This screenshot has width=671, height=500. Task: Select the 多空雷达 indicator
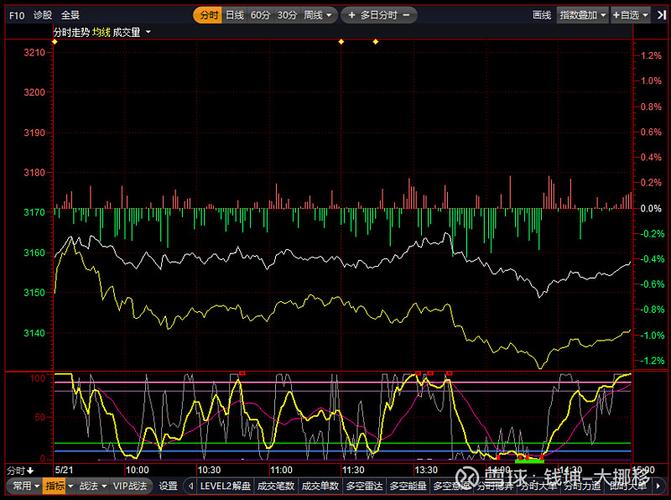364,486
